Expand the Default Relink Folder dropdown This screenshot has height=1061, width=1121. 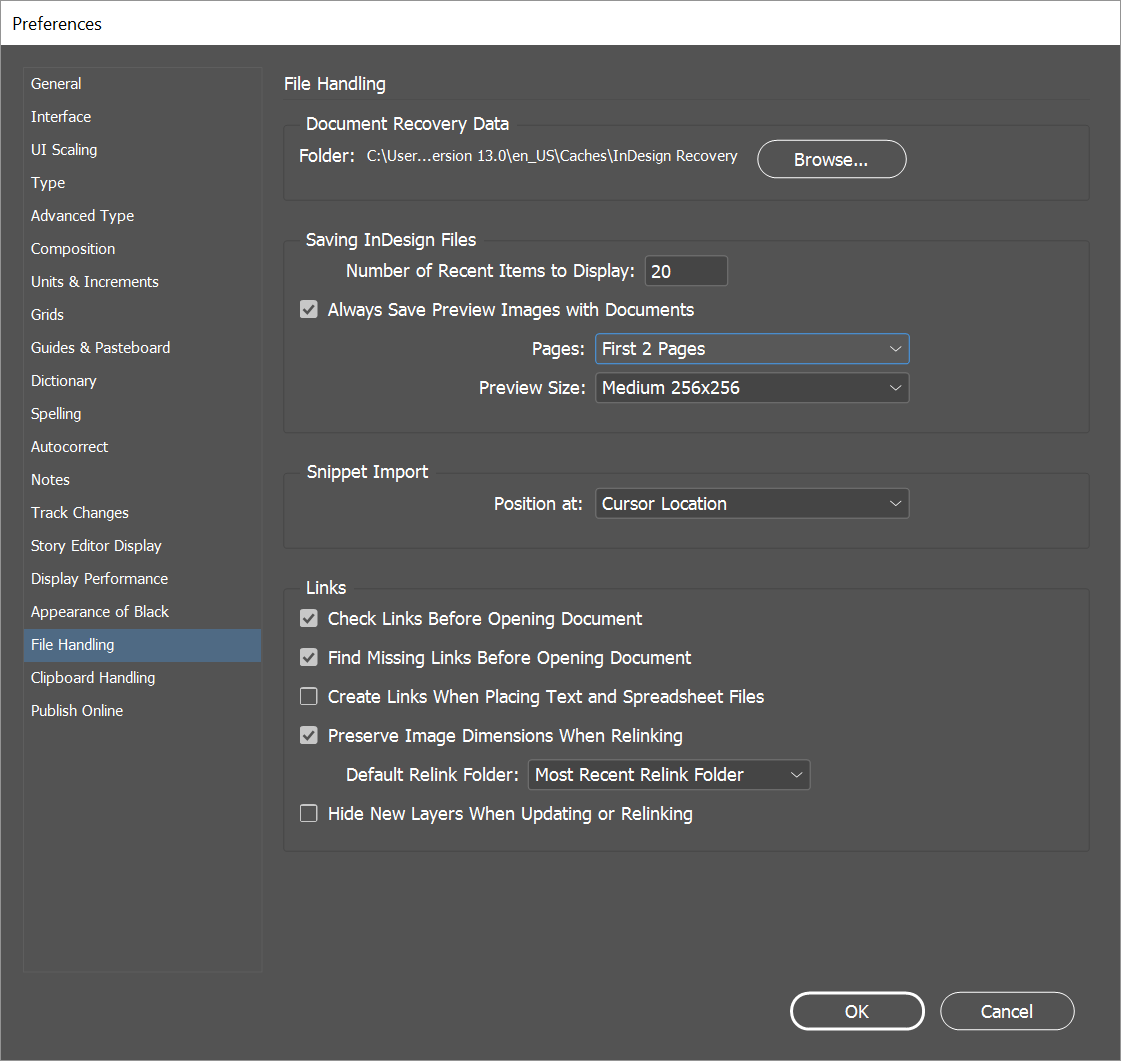669,775
